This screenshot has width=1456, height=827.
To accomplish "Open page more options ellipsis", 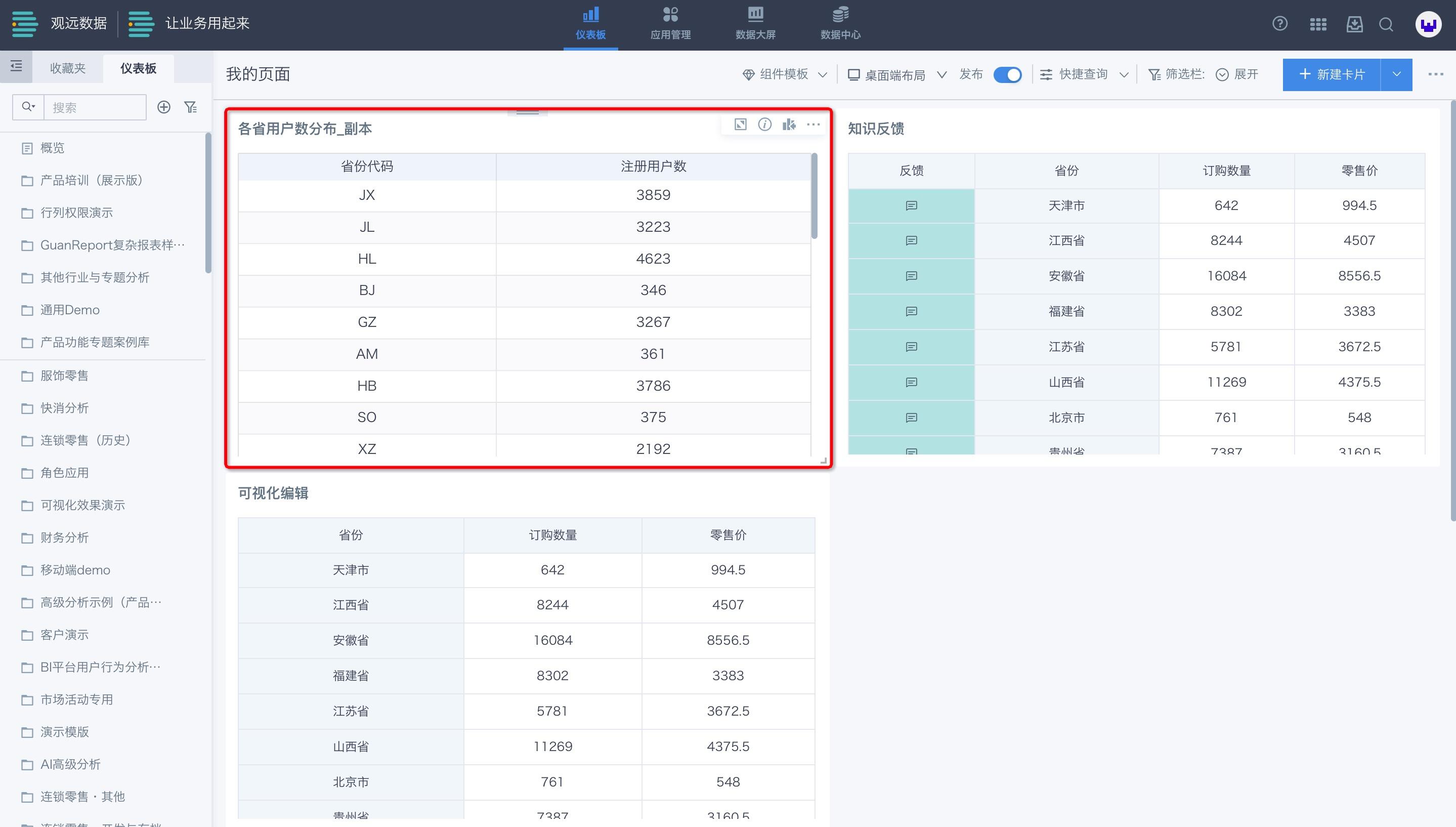I will pos(1436,74).
